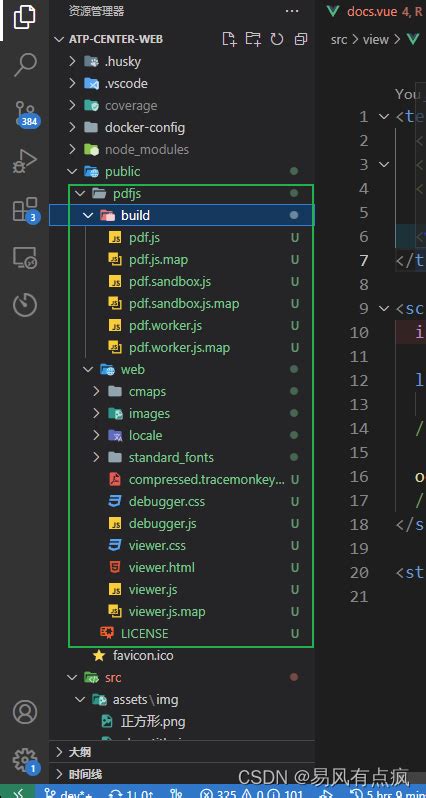Open the Remote Explorer view
This screenshot has width=426, height=798.
coord(24,258)
